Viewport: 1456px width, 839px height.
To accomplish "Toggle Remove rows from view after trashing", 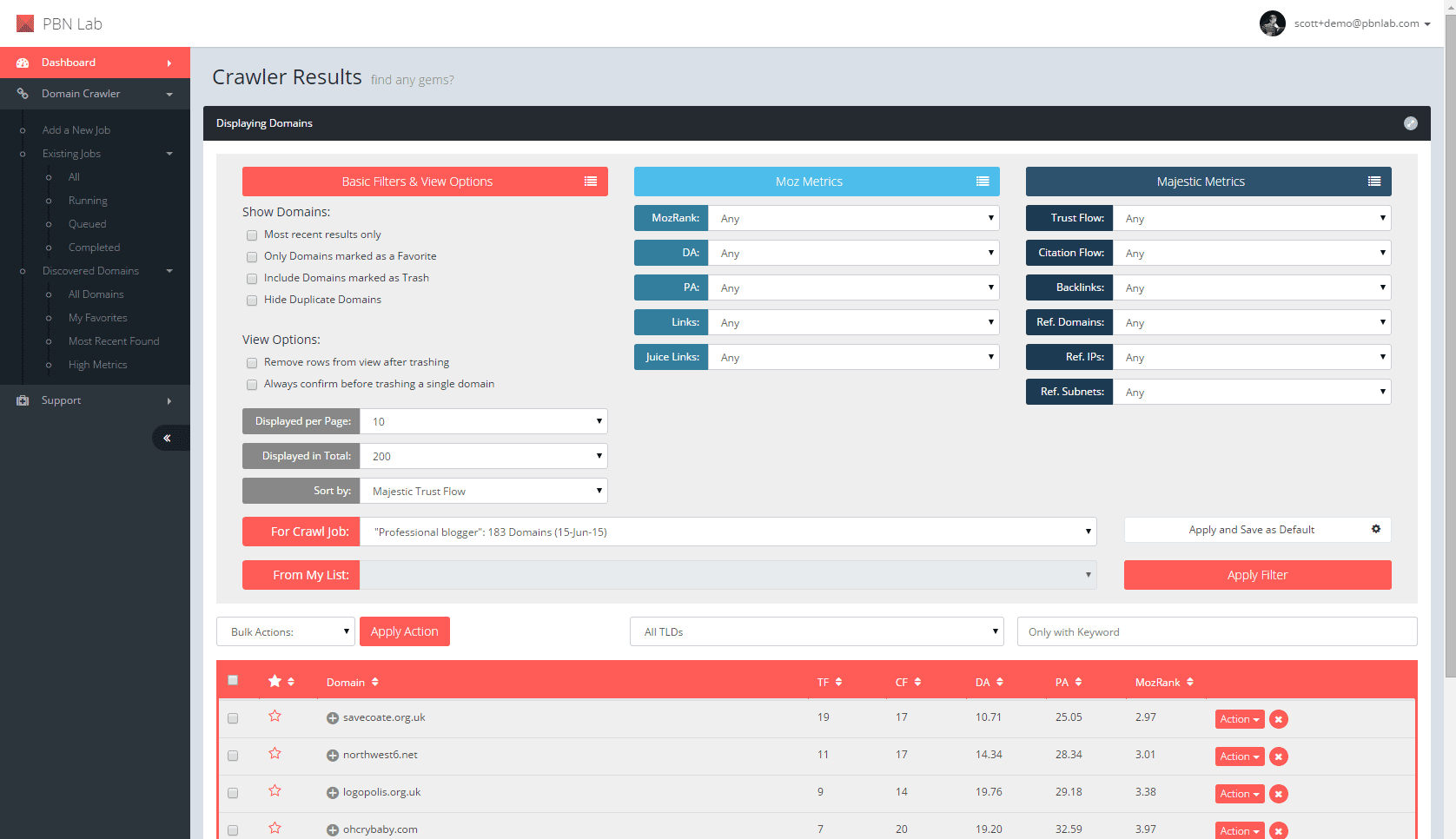I will point(252,363).
